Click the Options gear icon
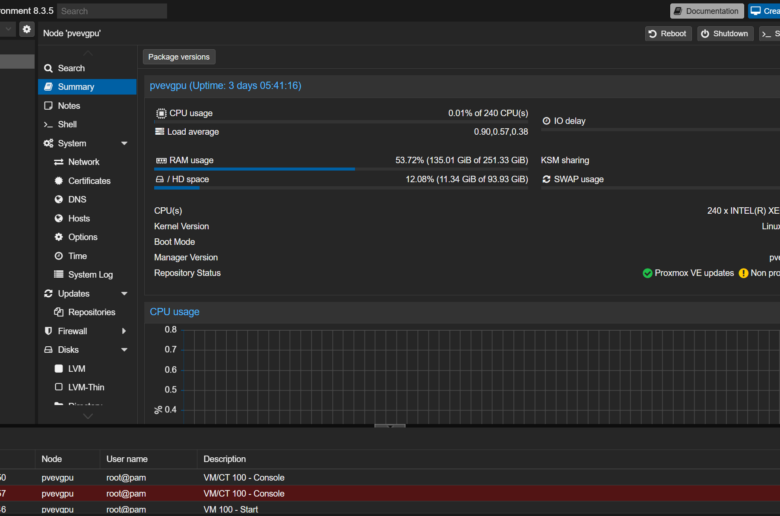 click(59, 237)
